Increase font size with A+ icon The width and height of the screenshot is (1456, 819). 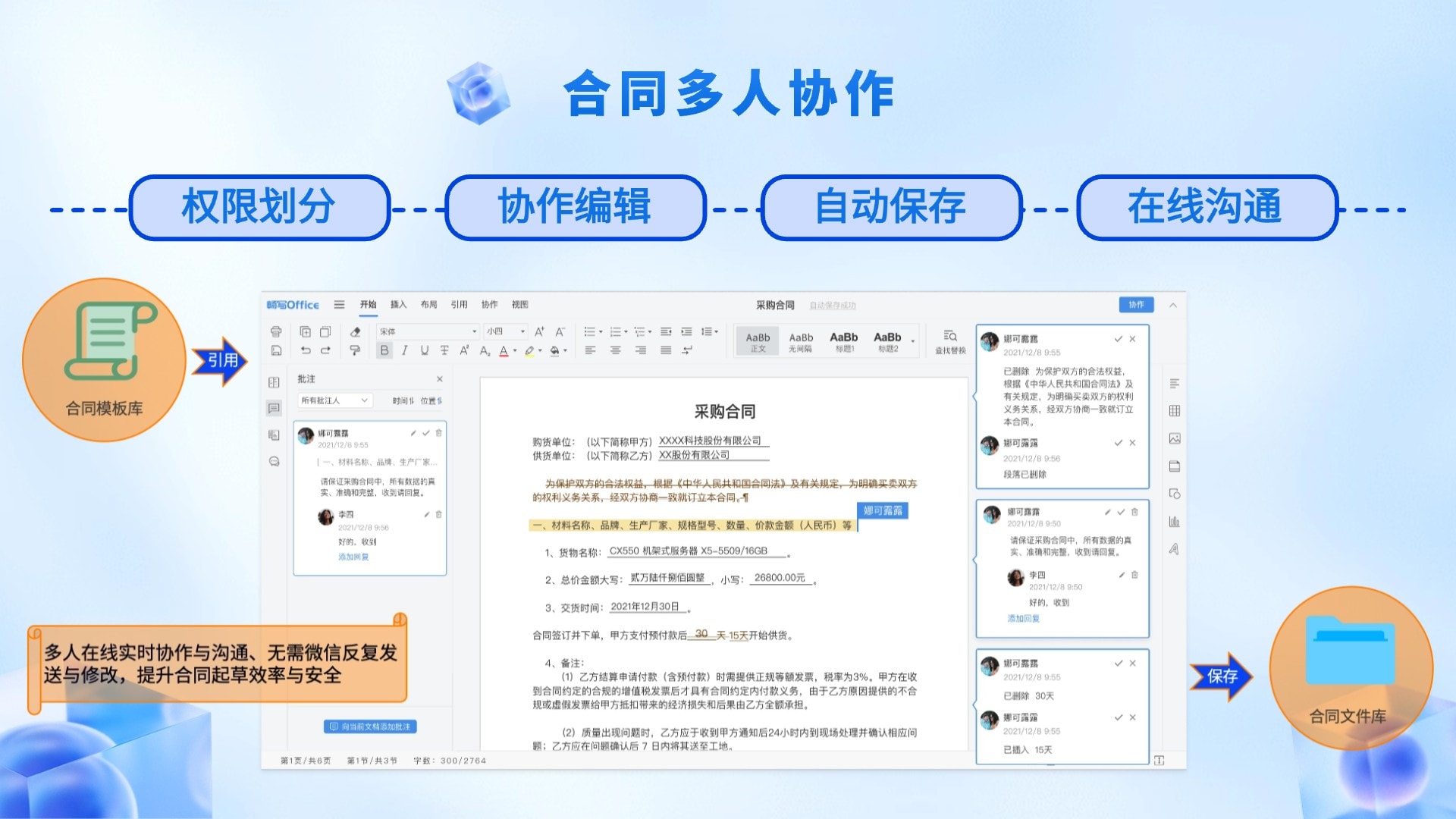click(539, 331)
